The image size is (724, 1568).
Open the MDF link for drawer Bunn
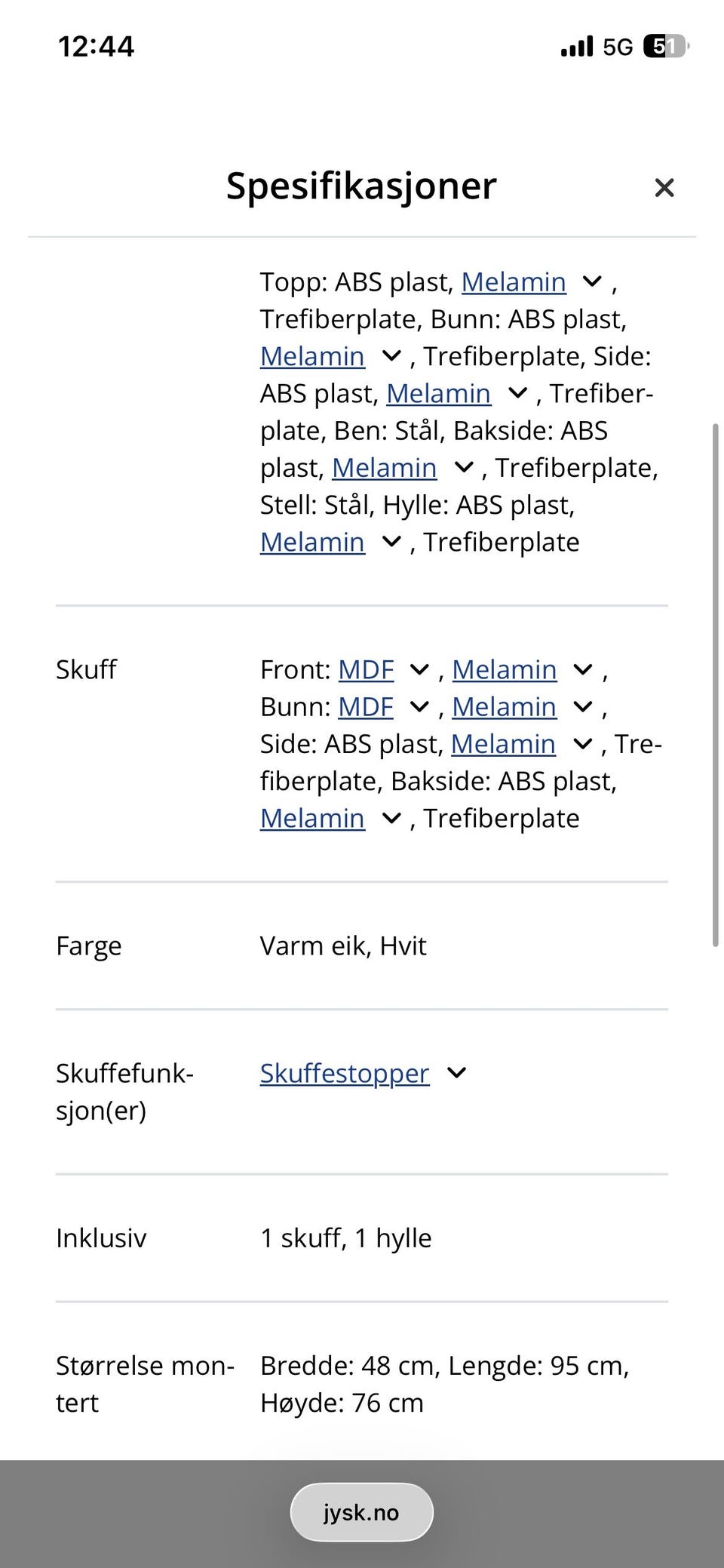pos(367,707)
